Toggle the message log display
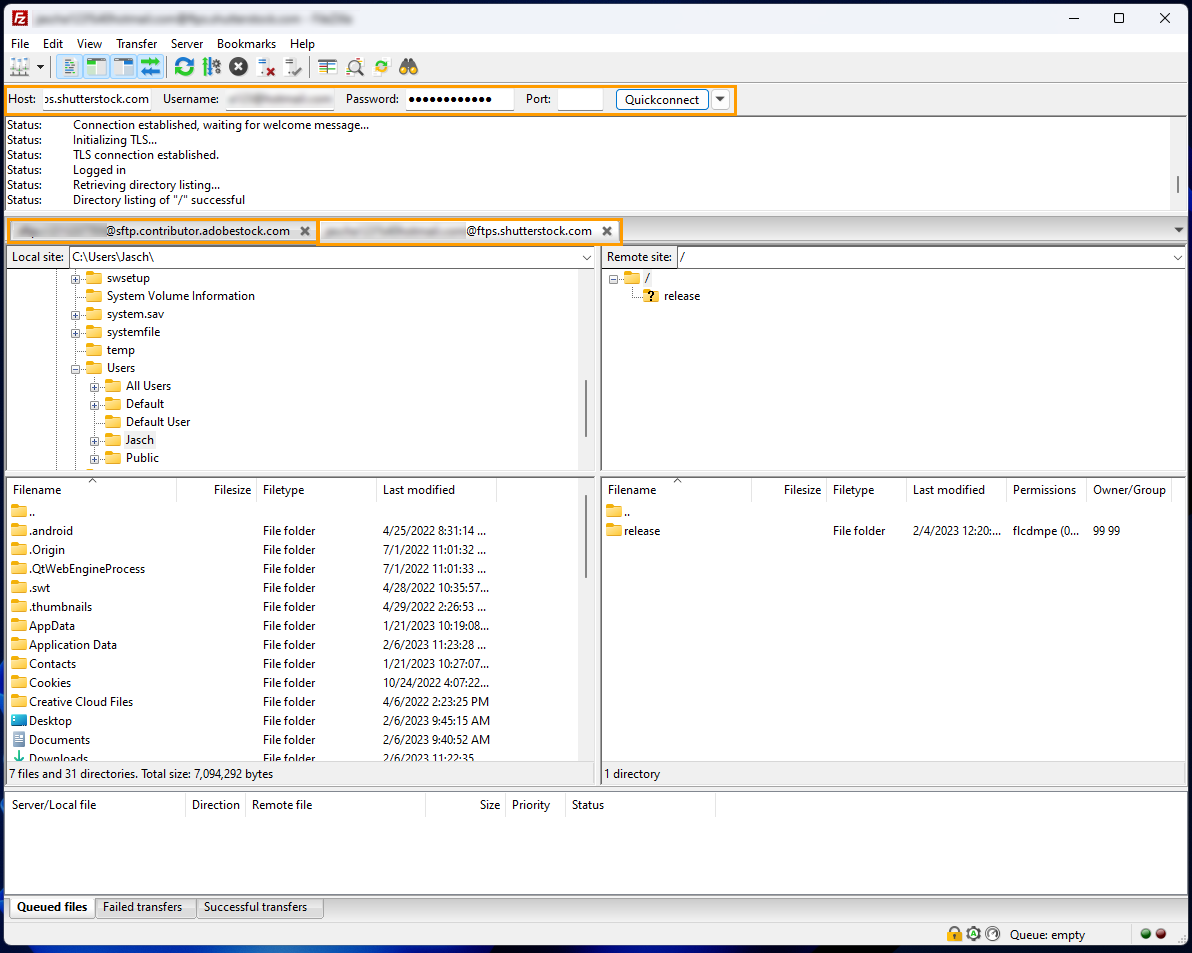The image size is (1192, 953). pos(69,67)
